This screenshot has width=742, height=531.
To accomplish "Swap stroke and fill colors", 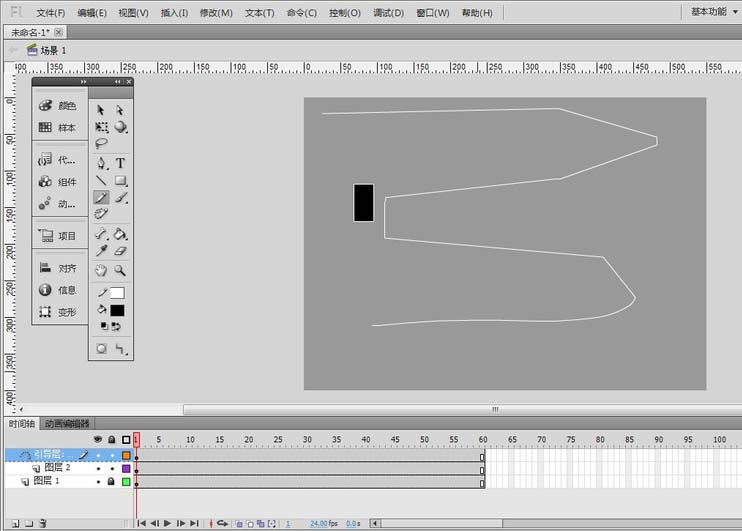I will pyautogui.click(x=116, y=326).
